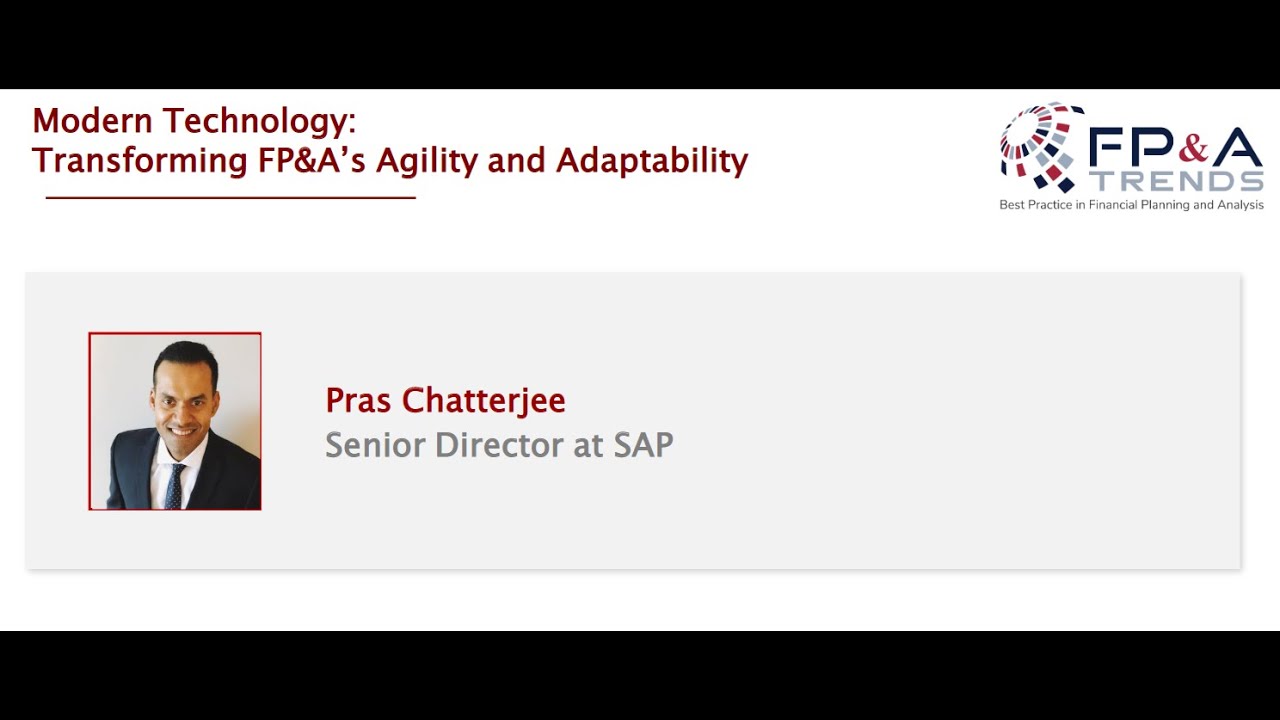Image resolution: width=1280 pixels, height=720 pixels.
Task: Click the white area below the speaker card
Action: [640, 600]
